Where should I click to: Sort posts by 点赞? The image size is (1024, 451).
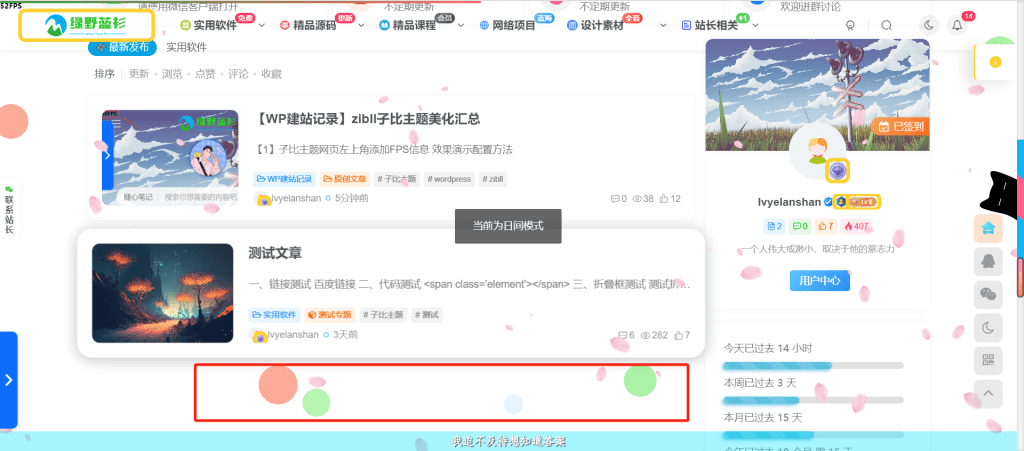[205, 74]
